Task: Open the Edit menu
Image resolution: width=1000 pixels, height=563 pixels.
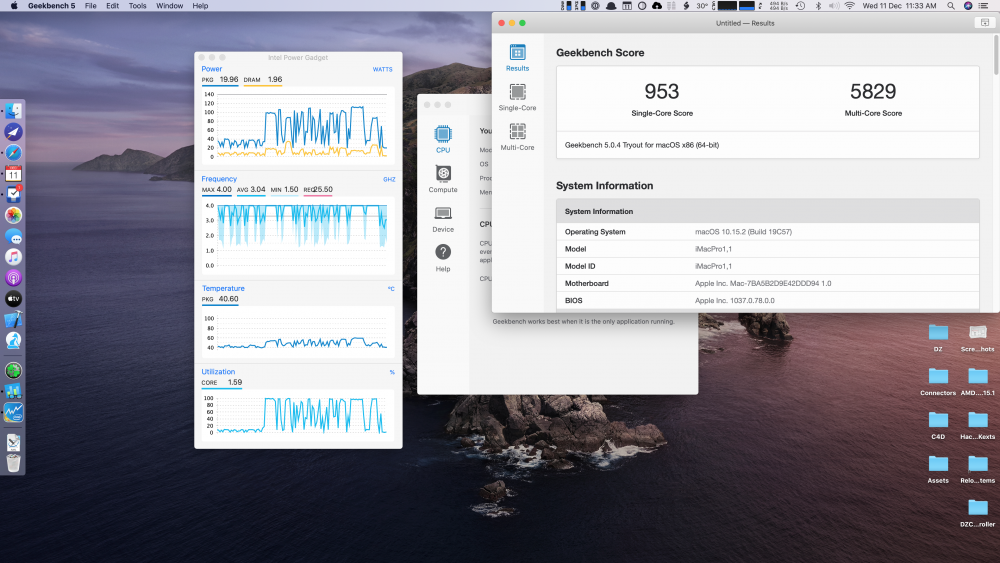Action: tap(112, 6)
